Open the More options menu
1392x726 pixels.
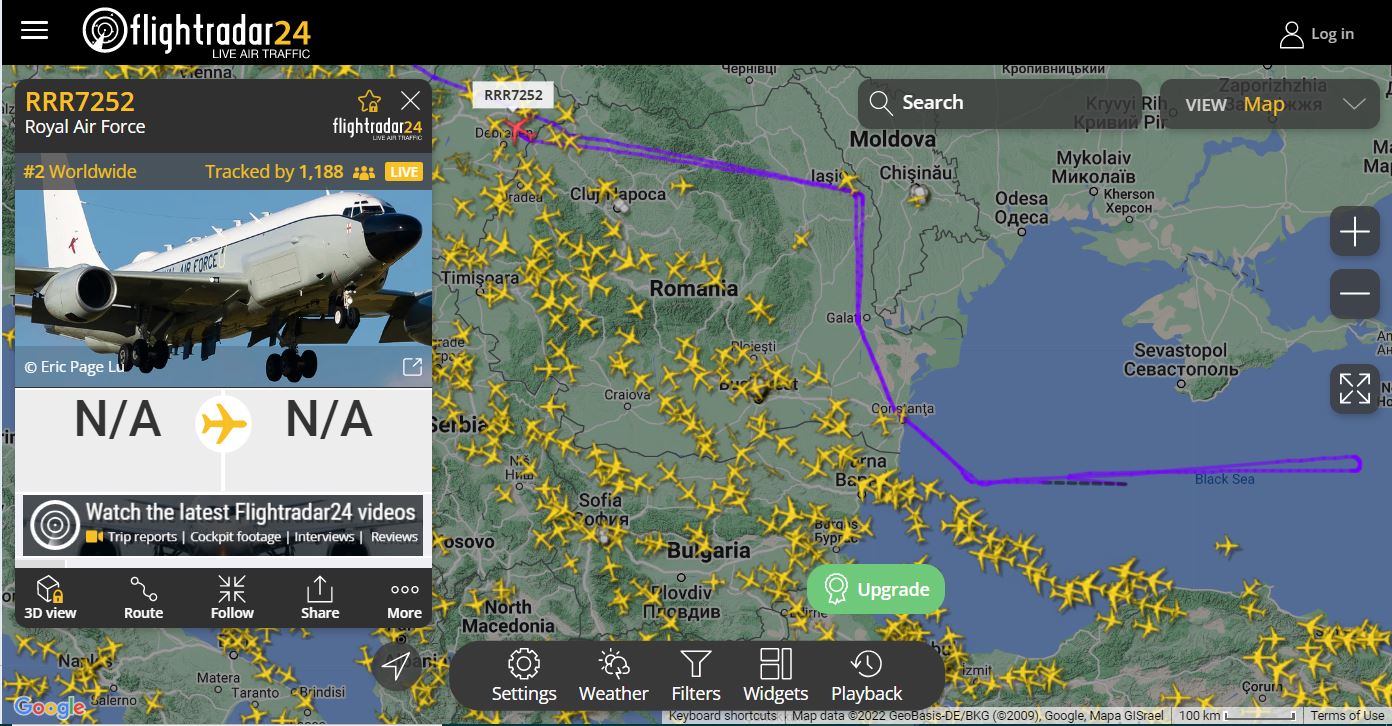[405, 597]
